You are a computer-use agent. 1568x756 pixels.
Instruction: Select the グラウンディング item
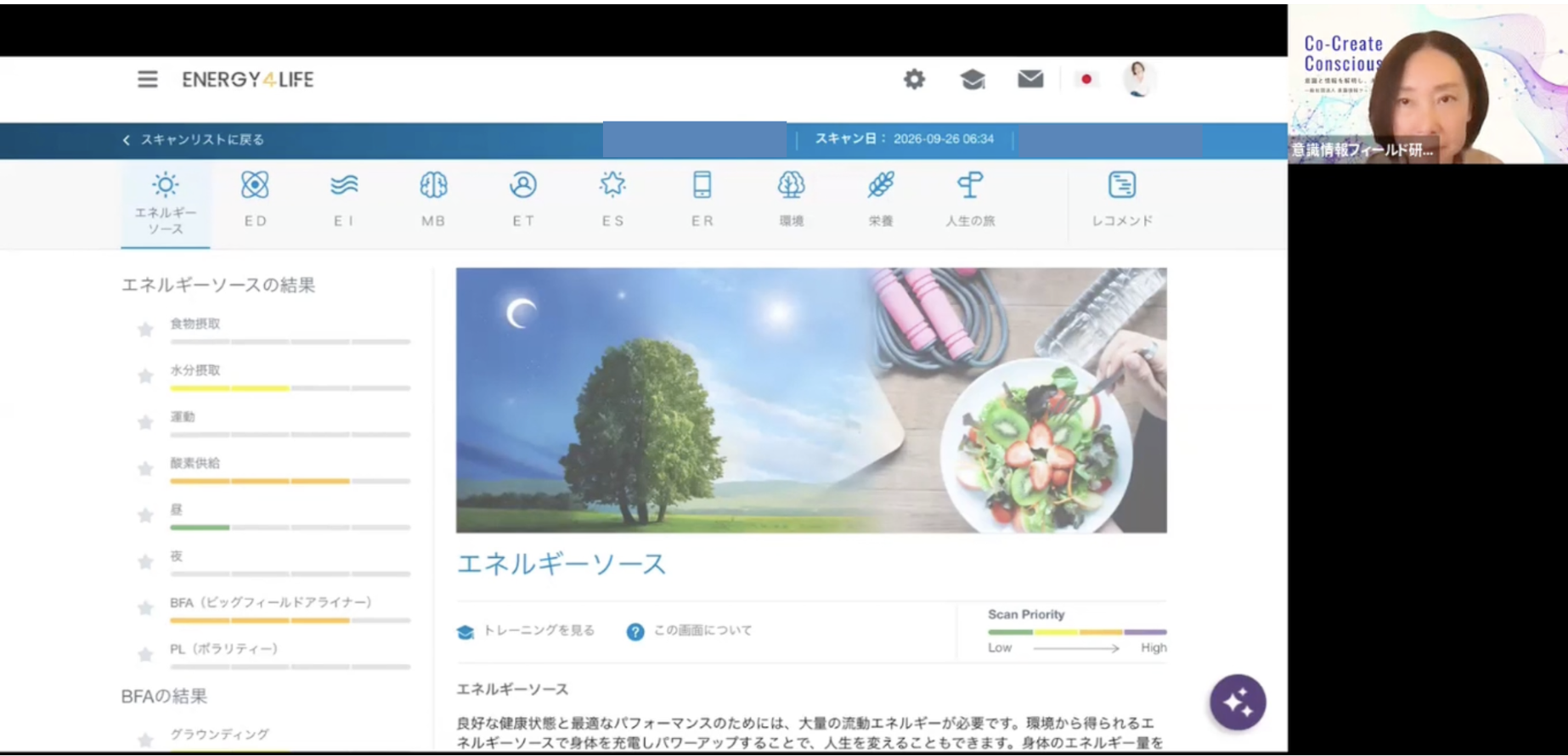220,734
